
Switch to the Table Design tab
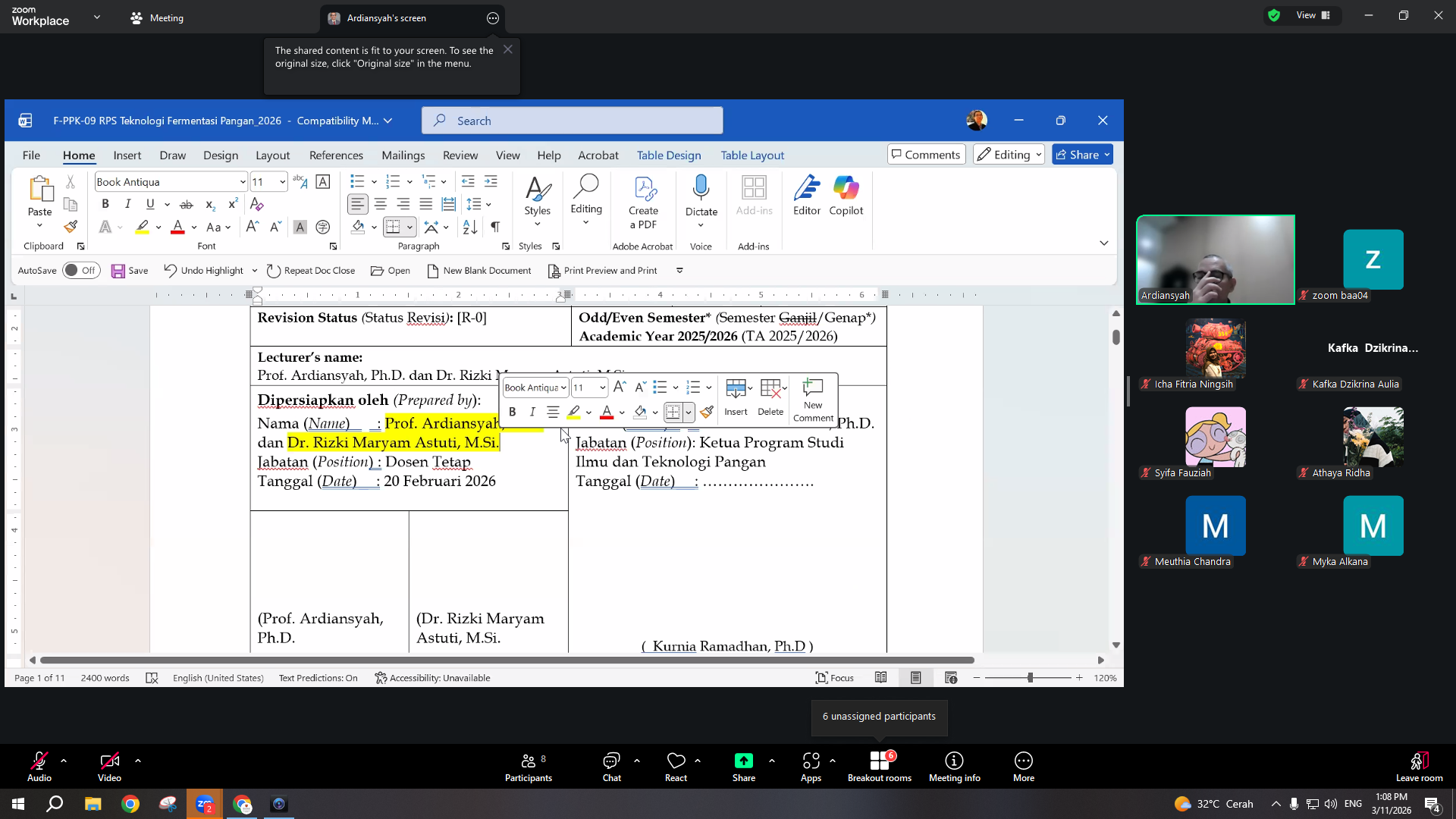pyautogui.click(x=669, y=155)
